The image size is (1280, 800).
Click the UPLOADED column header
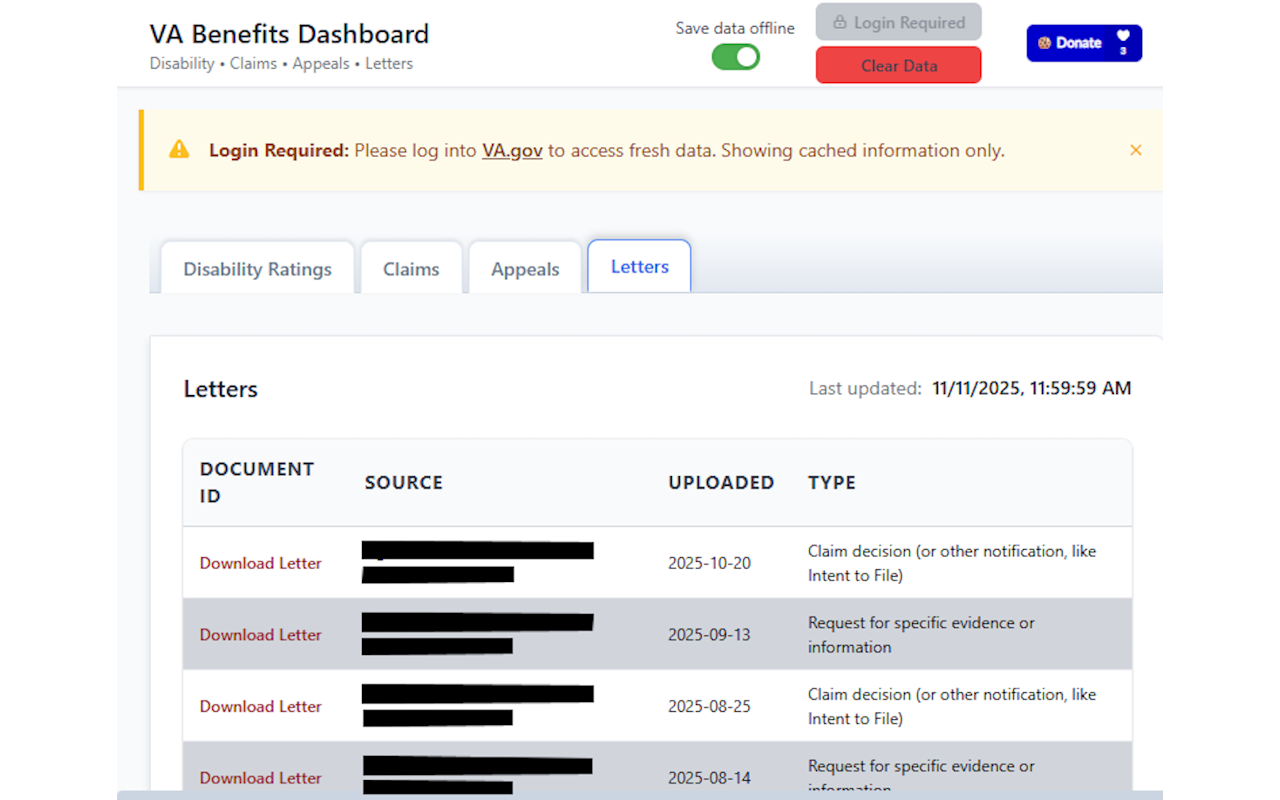(x=721, y=482)
